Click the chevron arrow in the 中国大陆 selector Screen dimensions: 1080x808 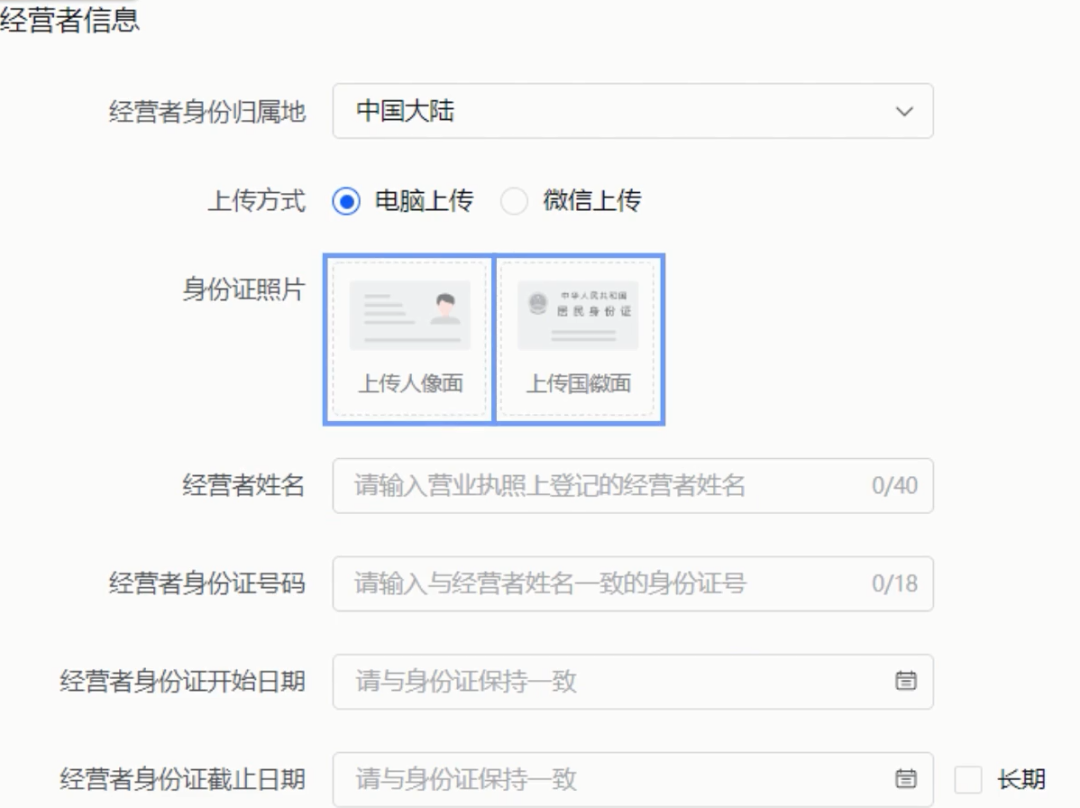click(x=904, y=112)
